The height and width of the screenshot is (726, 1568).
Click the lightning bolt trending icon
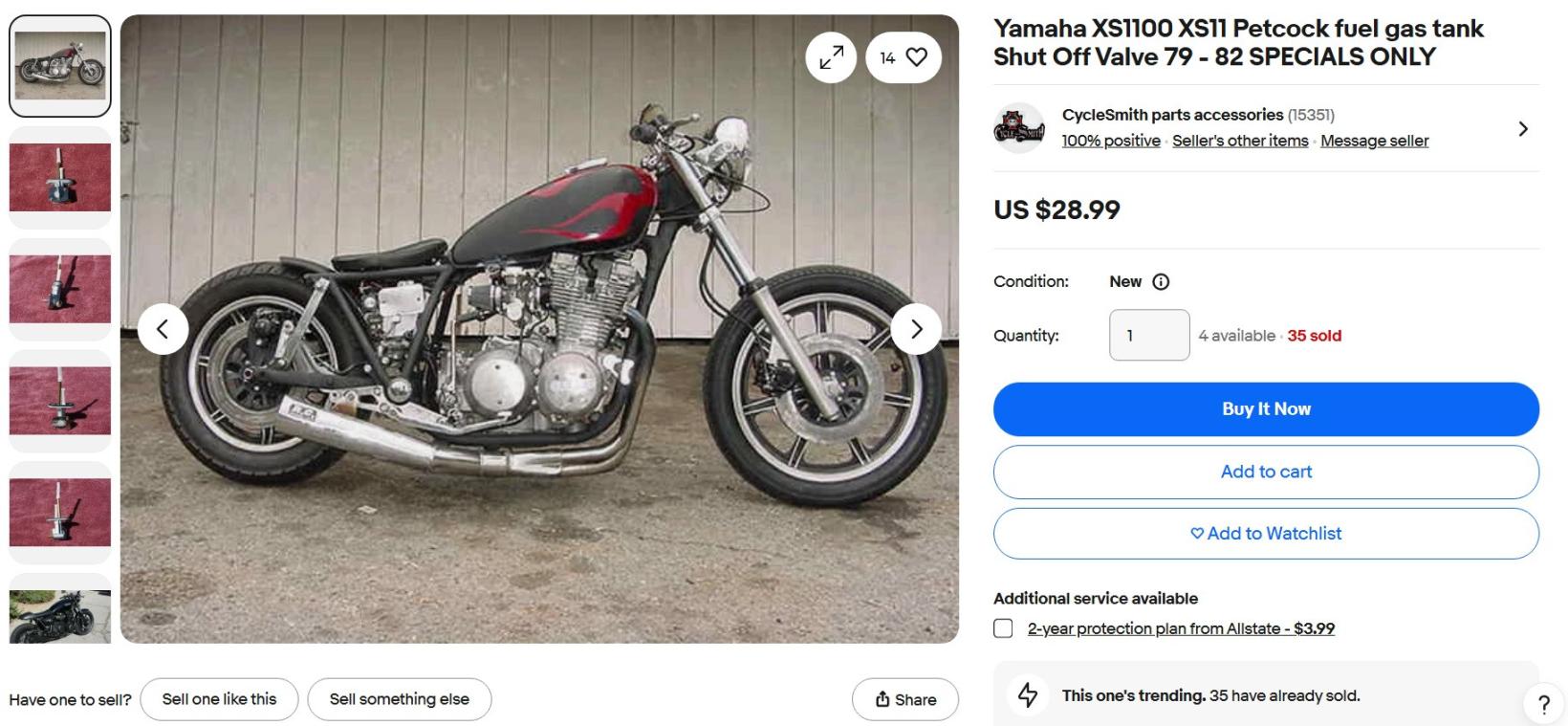click(1028, 694)
